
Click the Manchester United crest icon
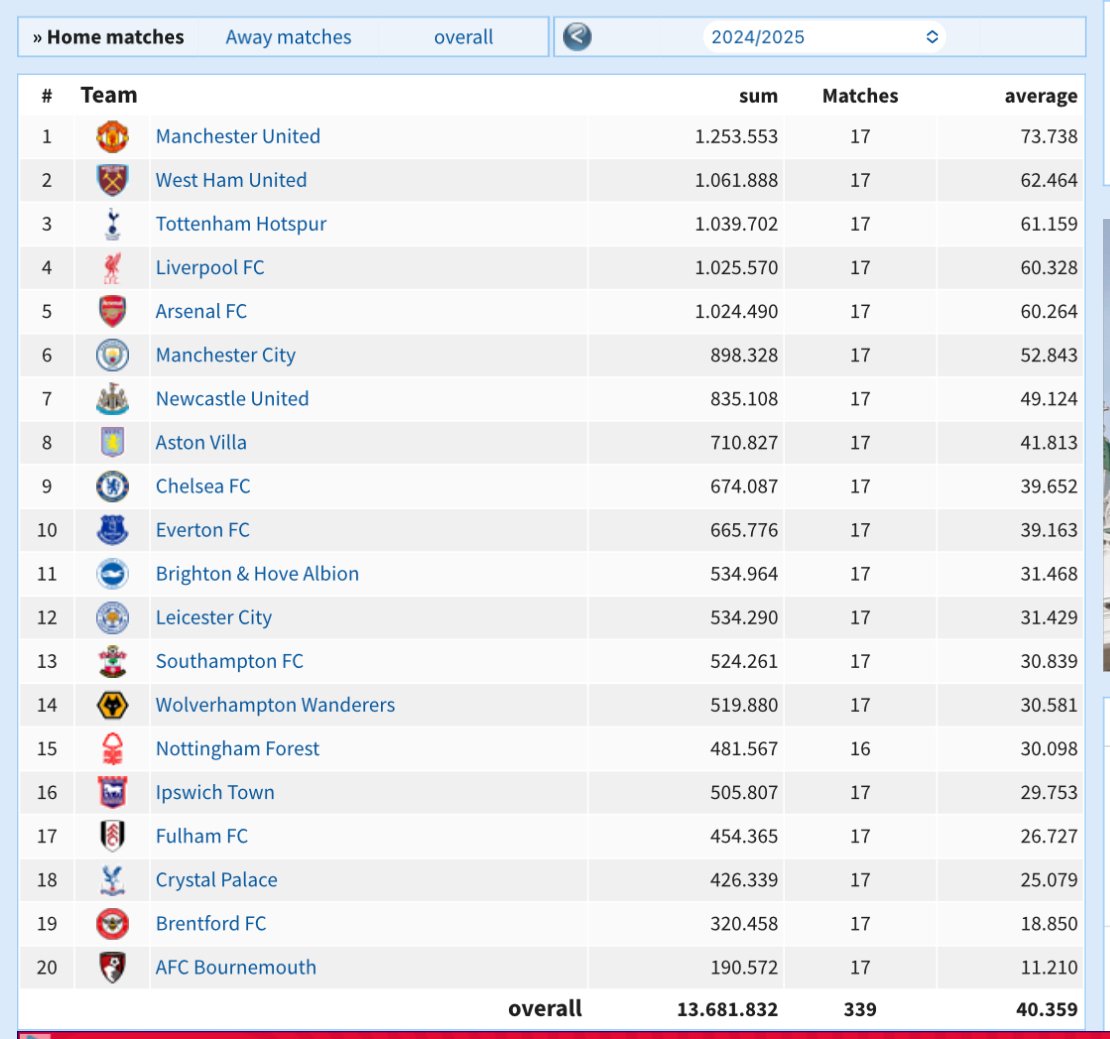pos(113,137)
